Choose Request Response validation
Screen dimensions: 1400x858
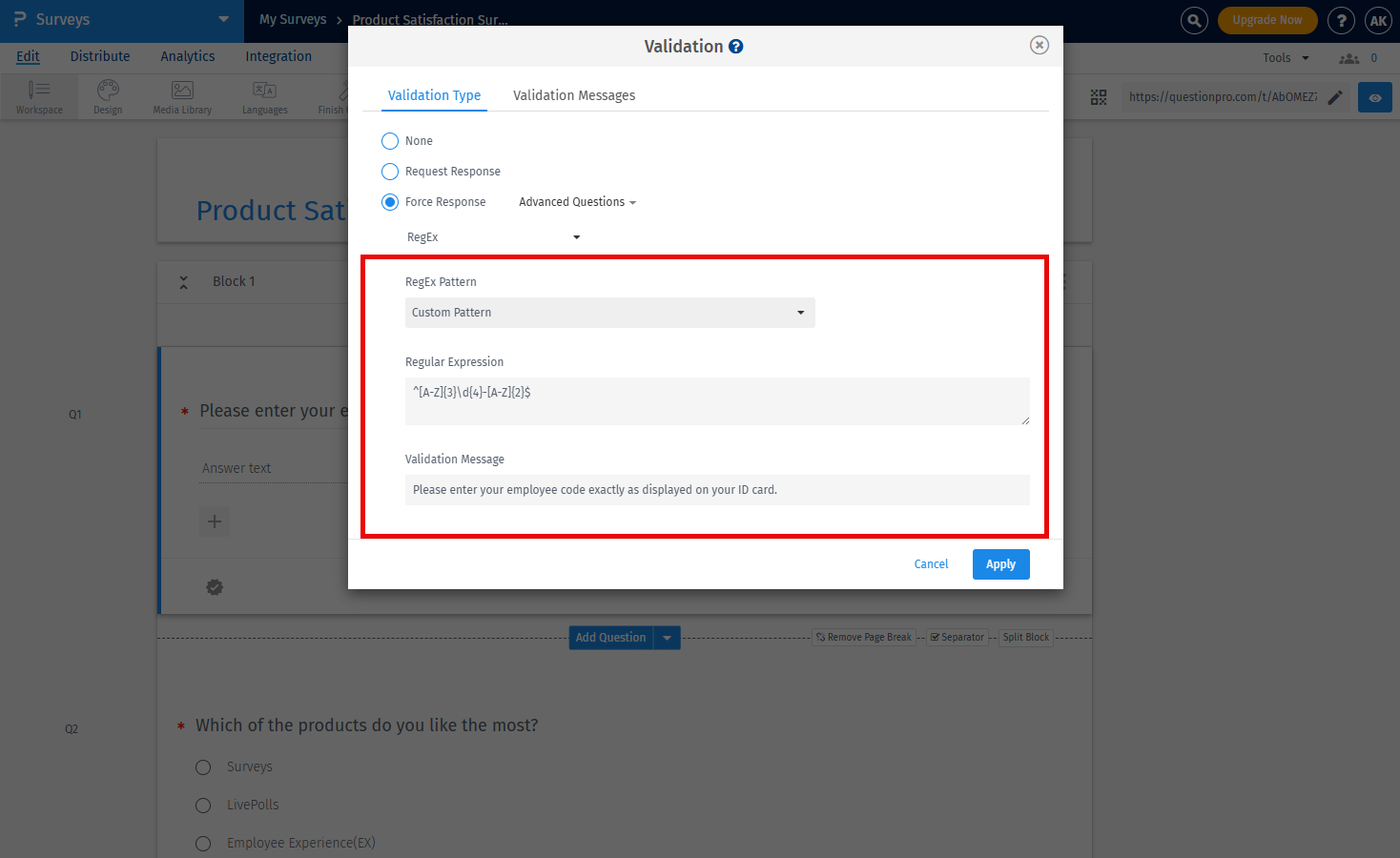click(389, 171)
